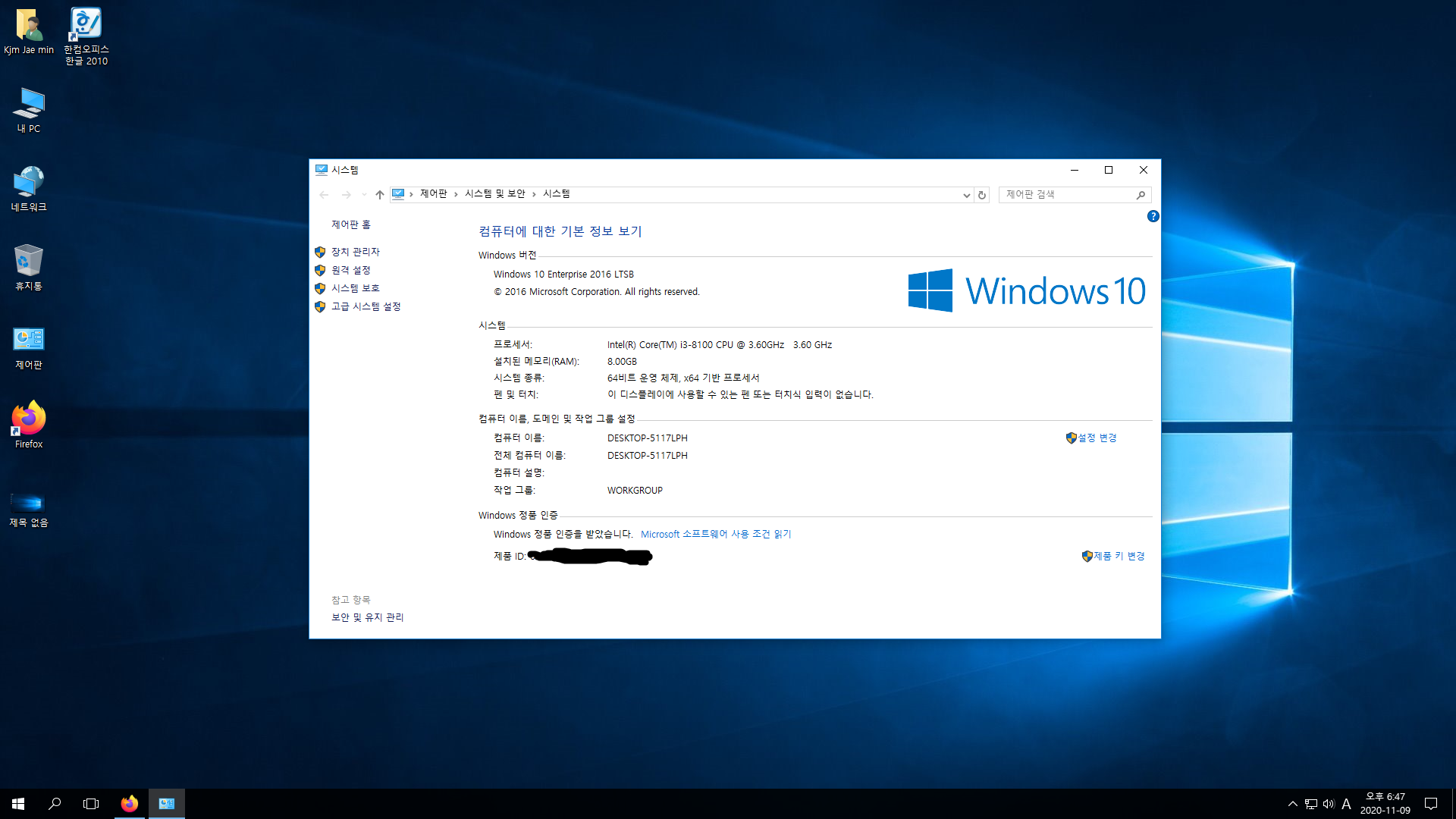
Task: Click 제어판 in the breadcrumb path
Action: coord(433,194)
